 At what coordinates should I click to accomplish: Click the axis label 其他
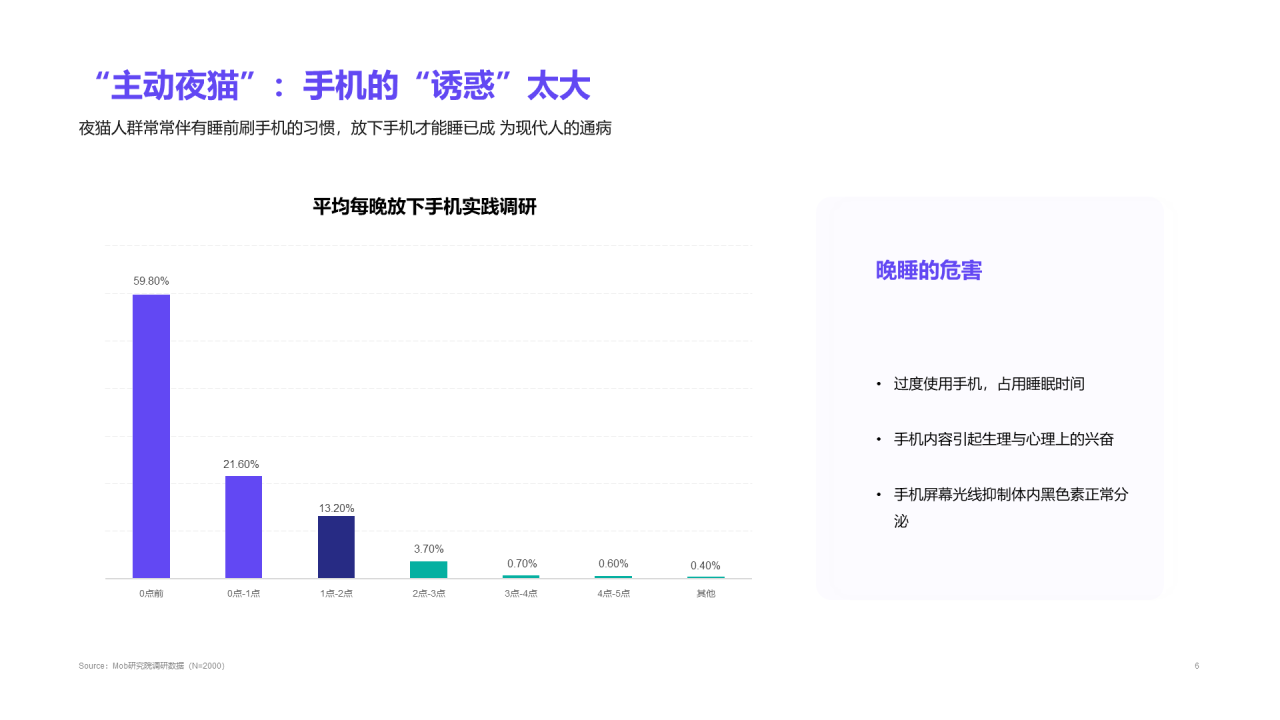point(706,594)
